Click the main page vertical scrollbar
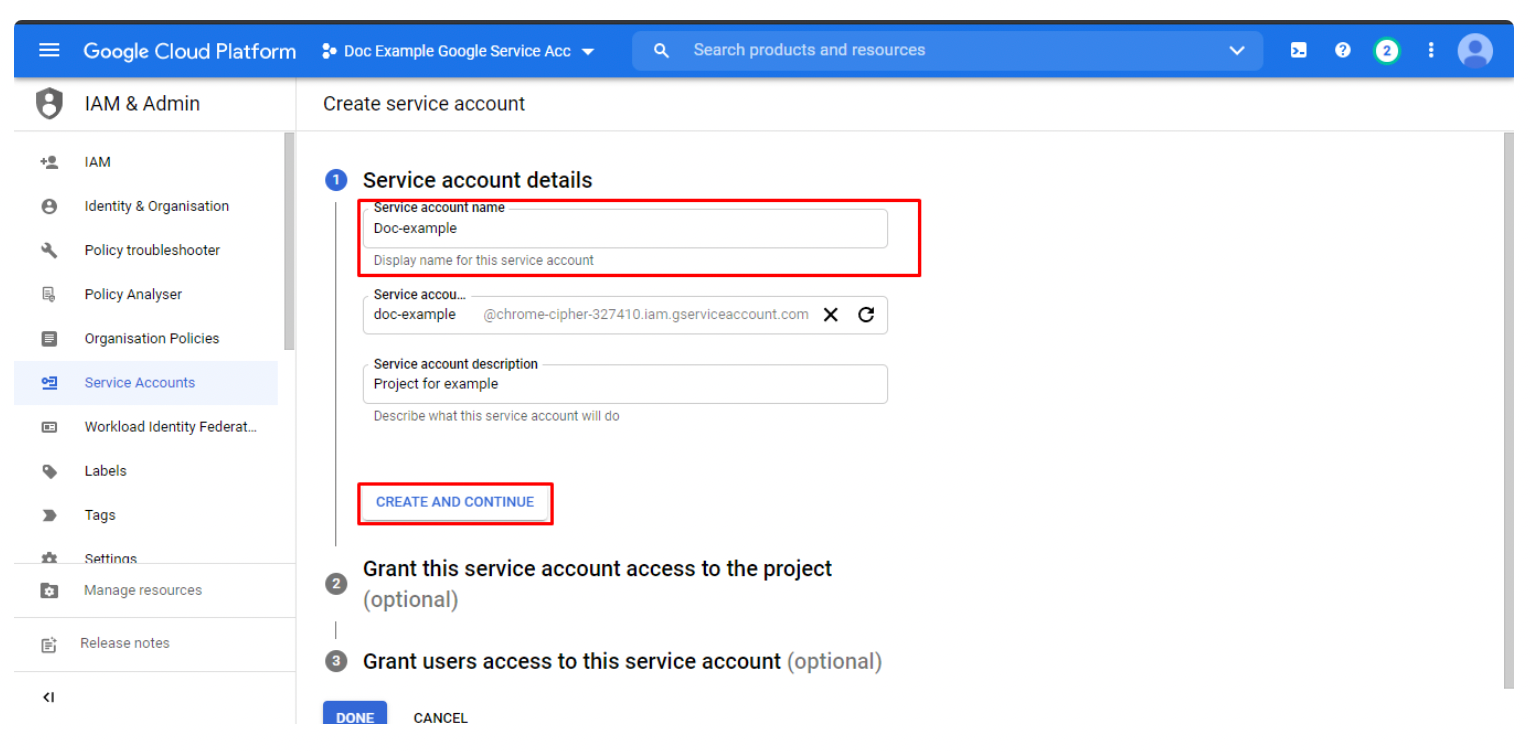The height and width of the screenshot is (752, 1530). click(x=1508, y=410)
